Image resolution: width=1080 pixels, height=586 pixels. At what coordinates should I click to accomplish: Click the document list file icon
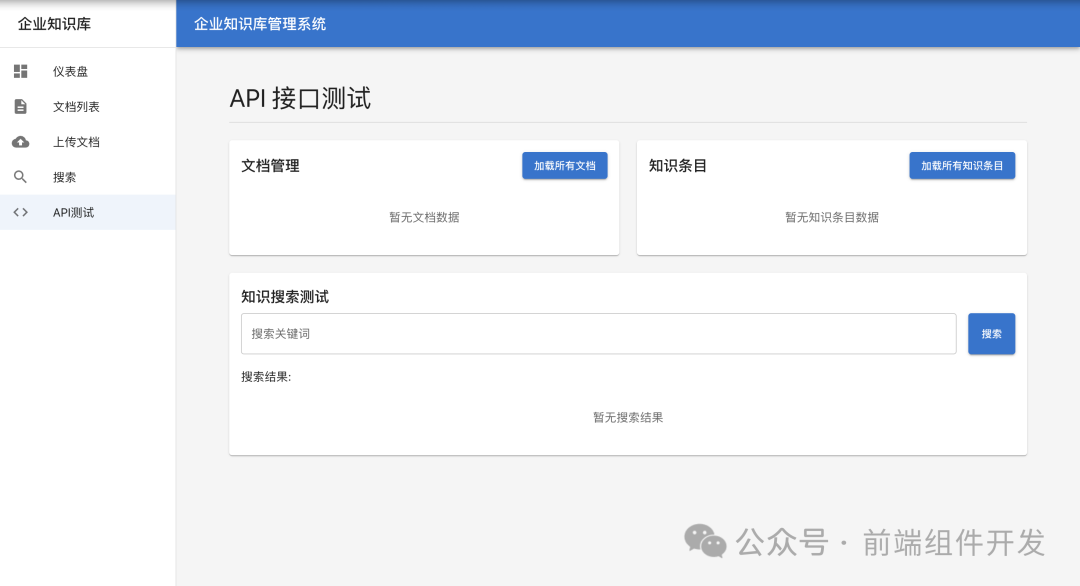pyautogui.click(x=21, y=107)
